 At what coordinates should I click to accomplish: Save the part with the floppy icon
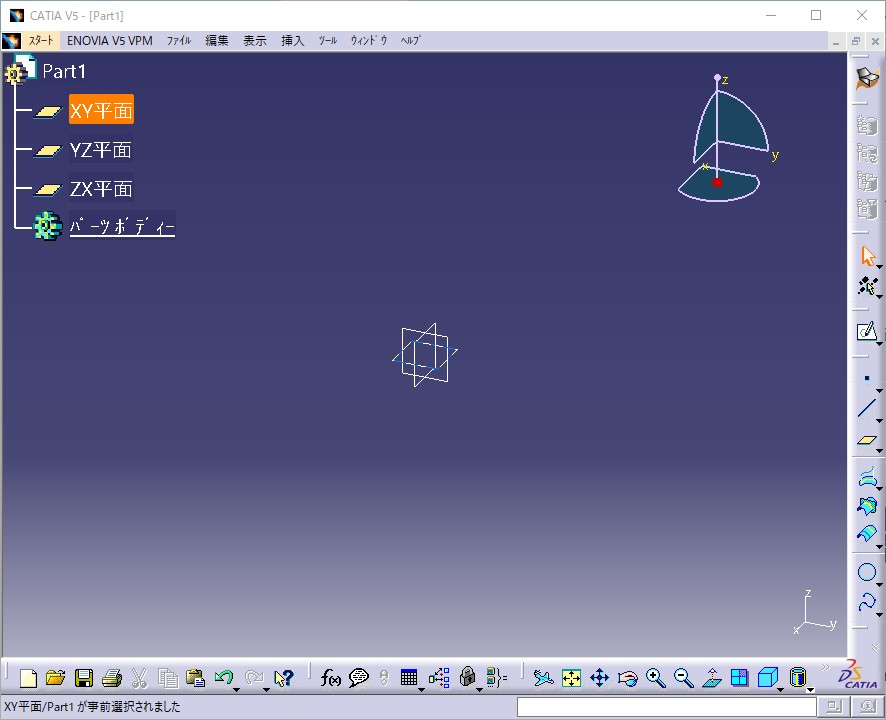(x=84, y=678)
